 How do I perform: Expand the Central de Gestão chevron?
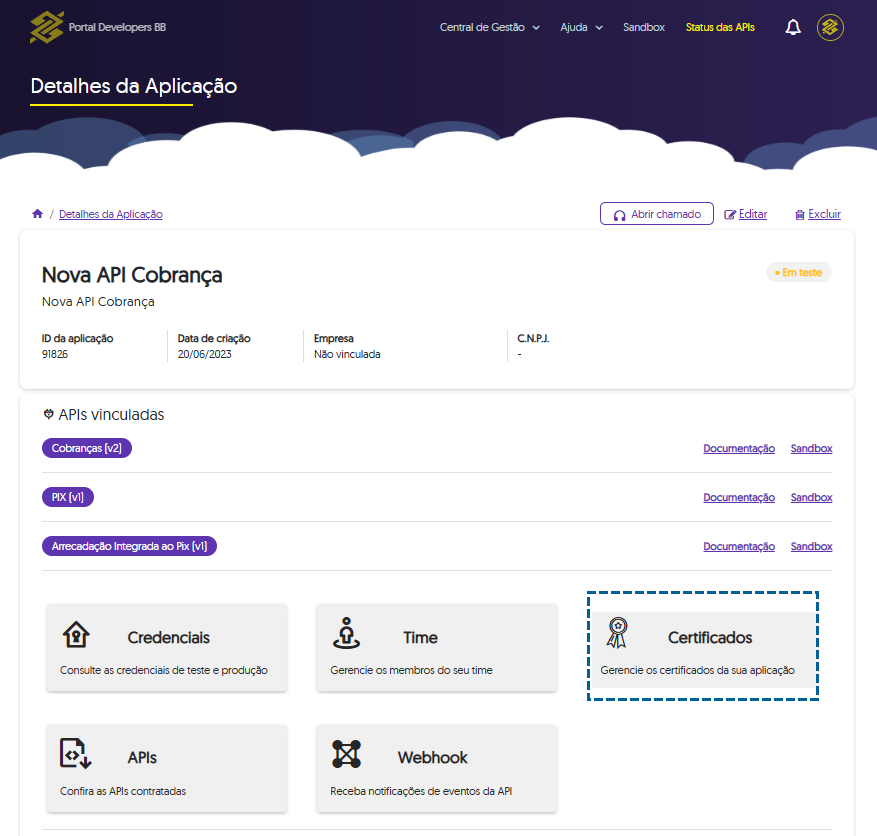coord(536,28)
